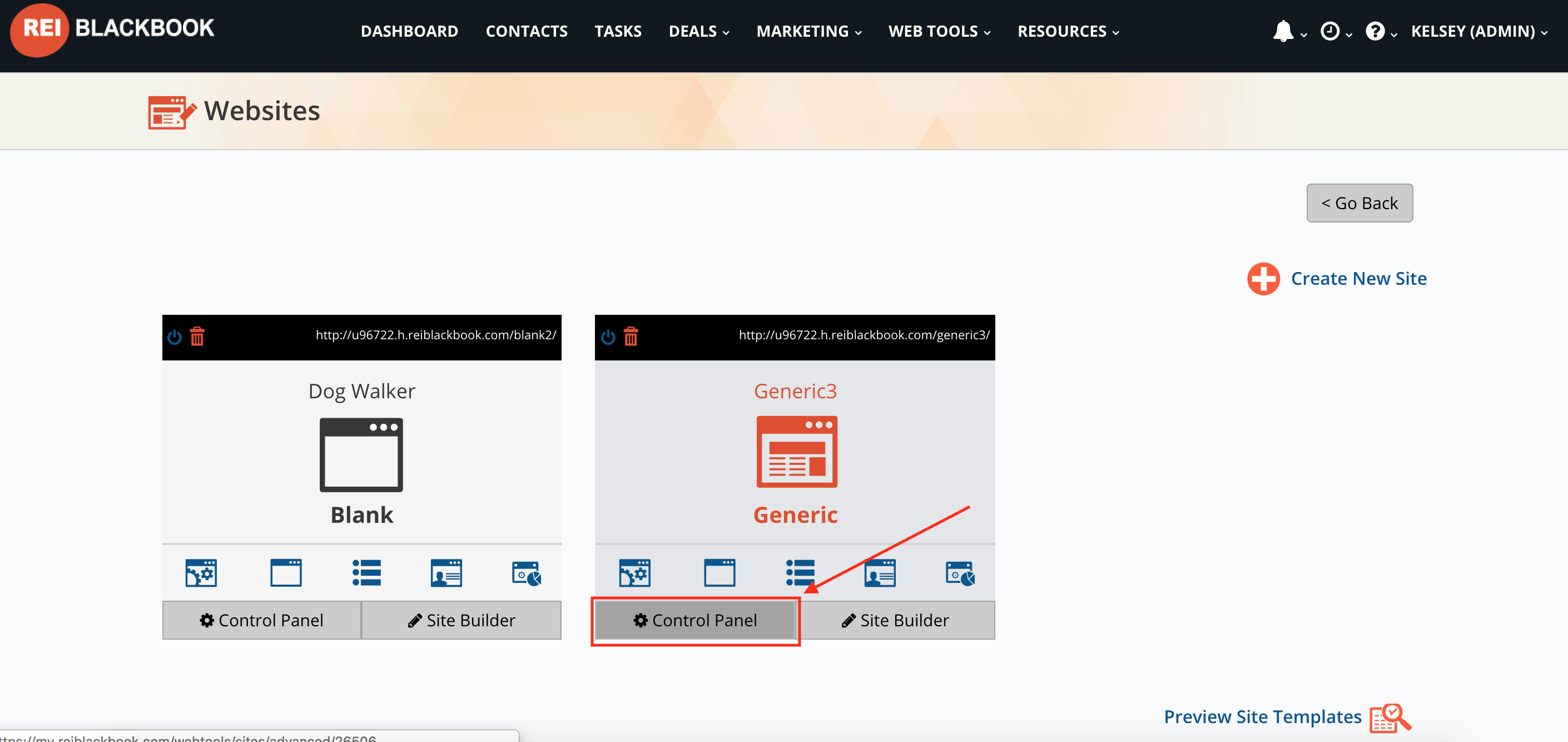Open the Generic3 site settings gear-window icon
This screenshot has width=1568, height=742.
pos(634,573)
